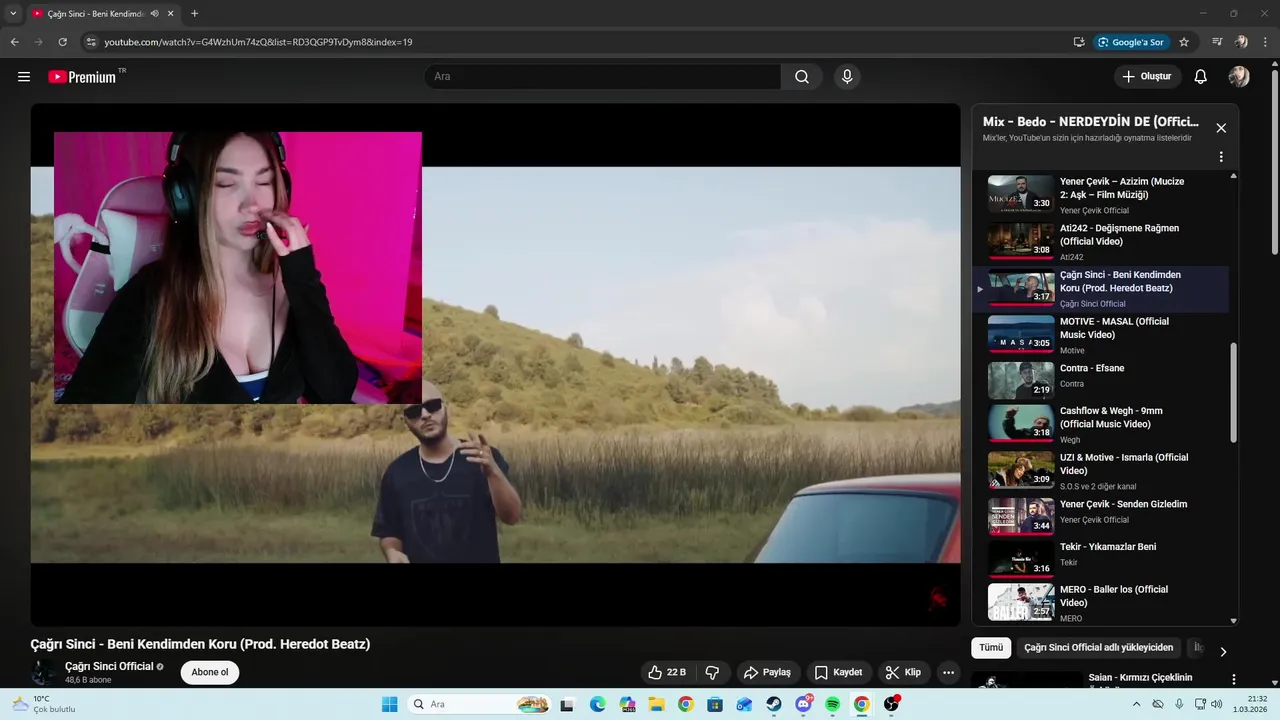The image size is (1280, 720).
Task: Mute the tab via speaker icon
Action: click(154, 14)
